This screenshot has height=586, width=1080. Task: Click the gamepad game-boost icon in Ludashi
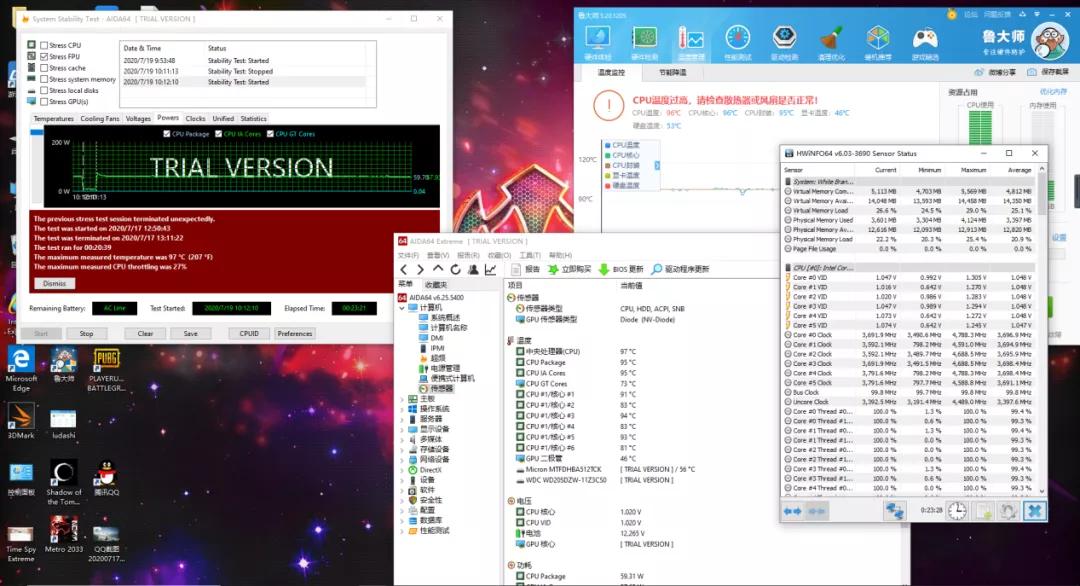point(924,40)
